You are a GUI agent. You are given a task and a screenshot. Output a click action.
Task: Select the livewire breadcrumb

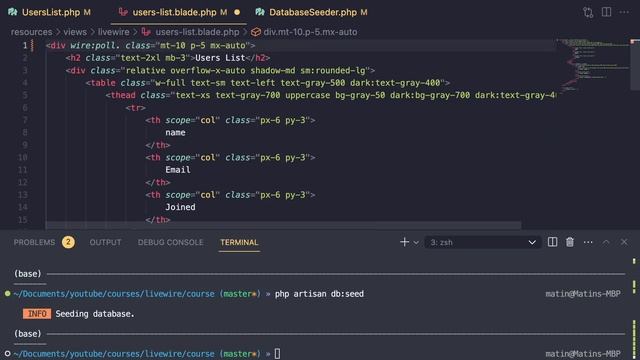coord(113,32)
